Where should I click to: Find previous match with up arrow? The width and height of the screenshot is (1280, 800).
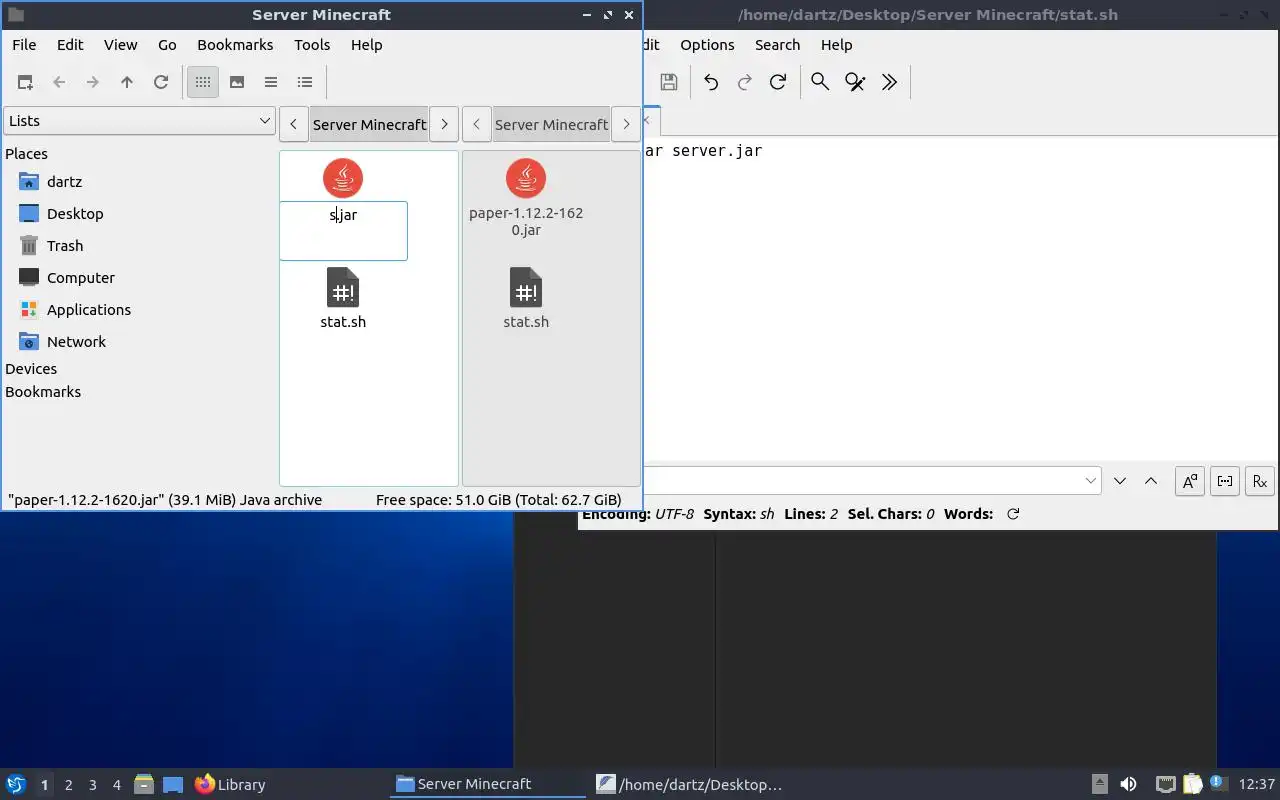click(x=1151, y=481)
